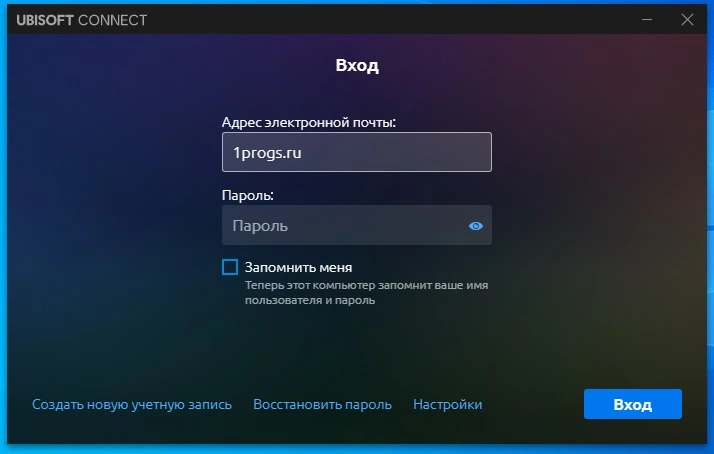
Task: Open the Настройки settings link
Action: 448,404
